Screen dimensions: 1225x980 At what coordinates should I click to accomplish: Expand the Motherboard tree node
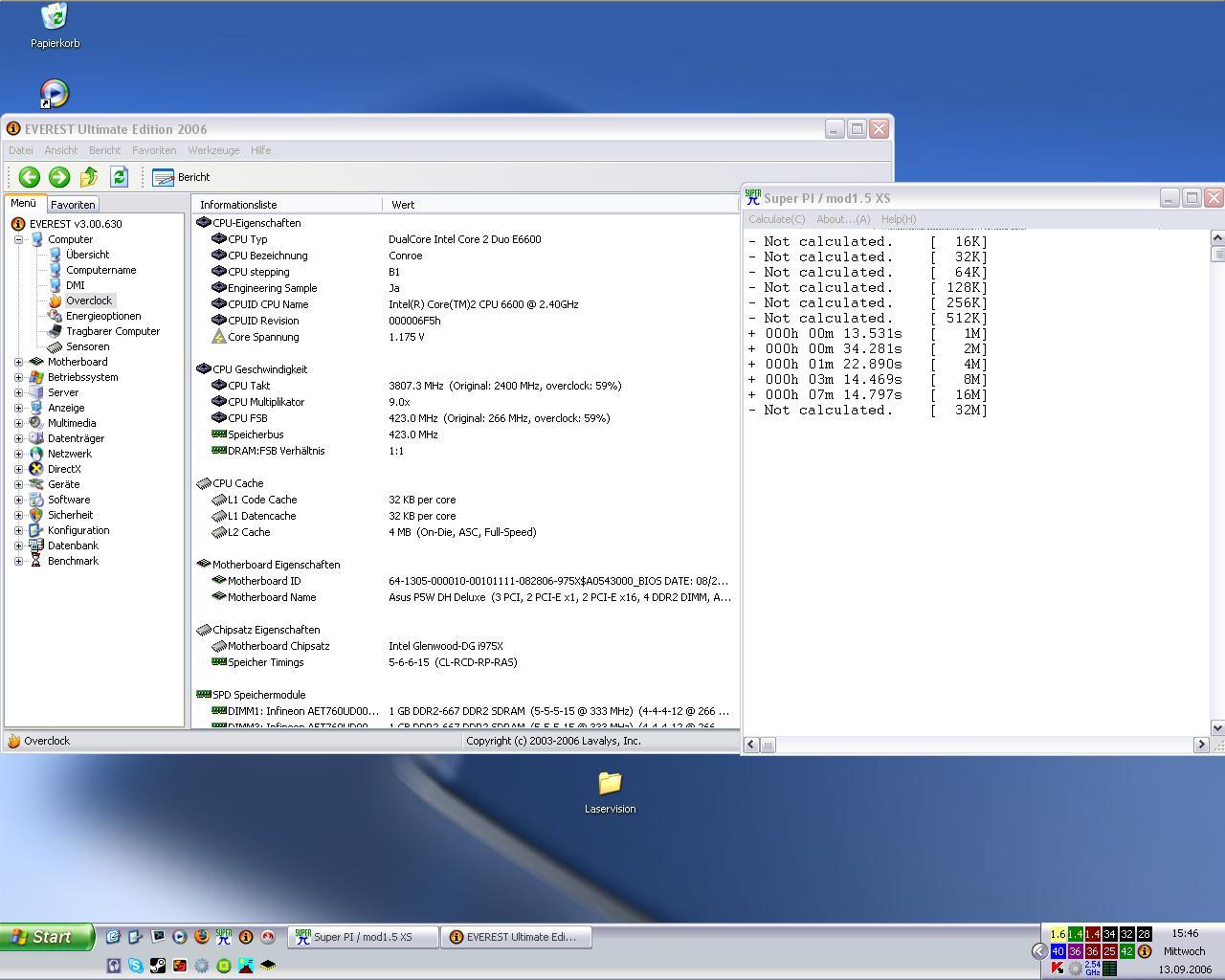tap(18, 362)
